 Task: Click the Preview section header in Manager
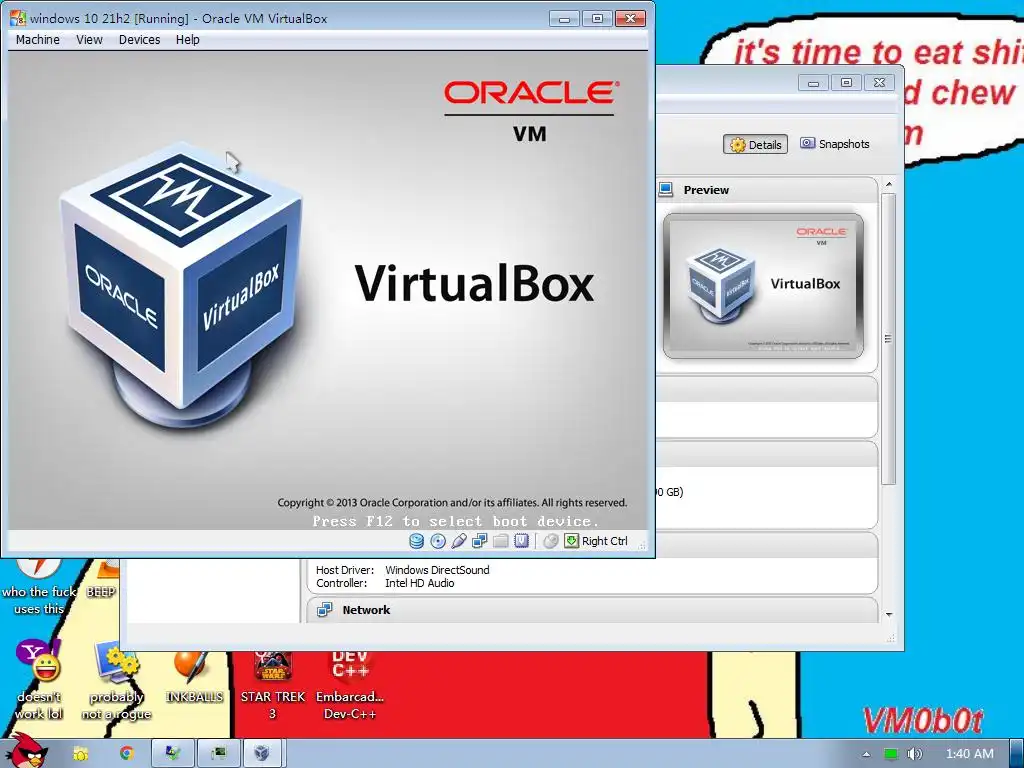pyautogui.click(x=767, y=190)
